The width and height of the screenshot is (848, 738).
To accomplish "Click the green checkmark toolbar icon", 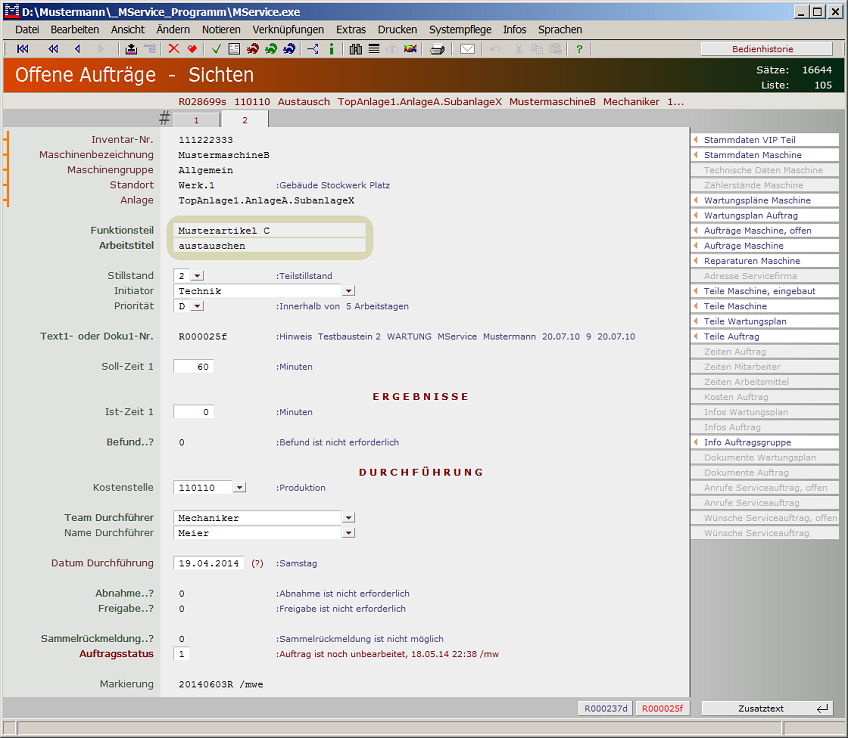I will pos(216,49).
